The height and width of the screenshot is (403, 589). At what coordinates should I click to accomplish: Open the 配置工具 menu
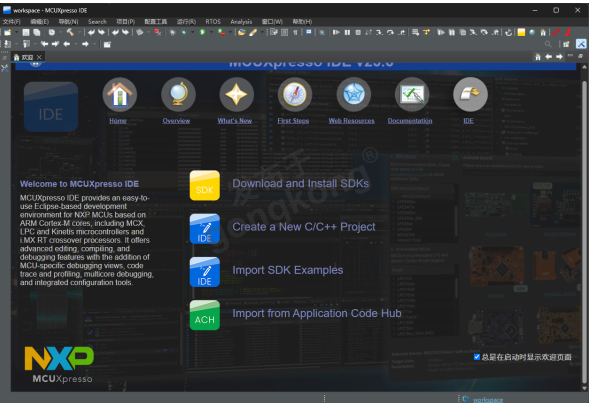coord(156,22)
